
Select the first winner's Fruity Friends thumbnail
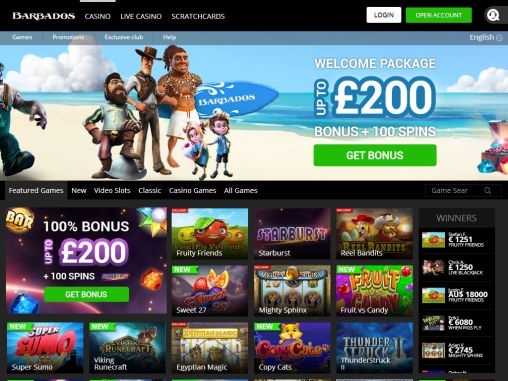click(433, 240)
